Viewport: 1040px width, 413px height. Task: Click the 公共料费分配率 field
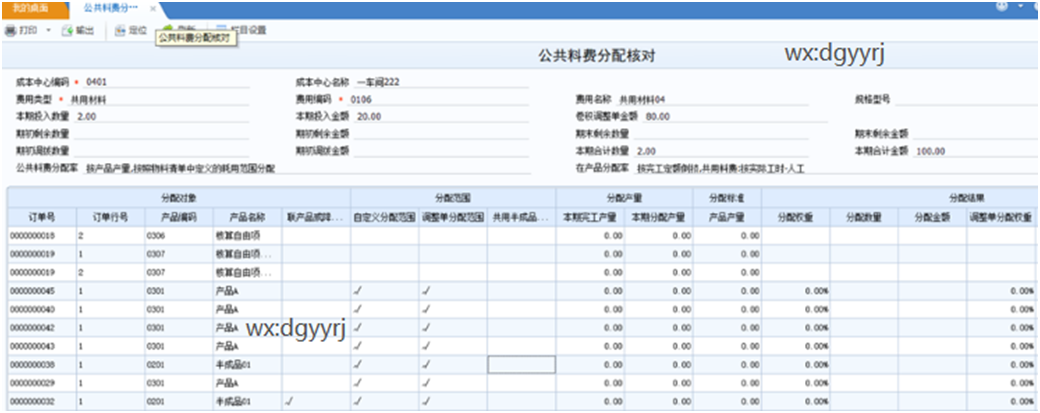point(307,168)
